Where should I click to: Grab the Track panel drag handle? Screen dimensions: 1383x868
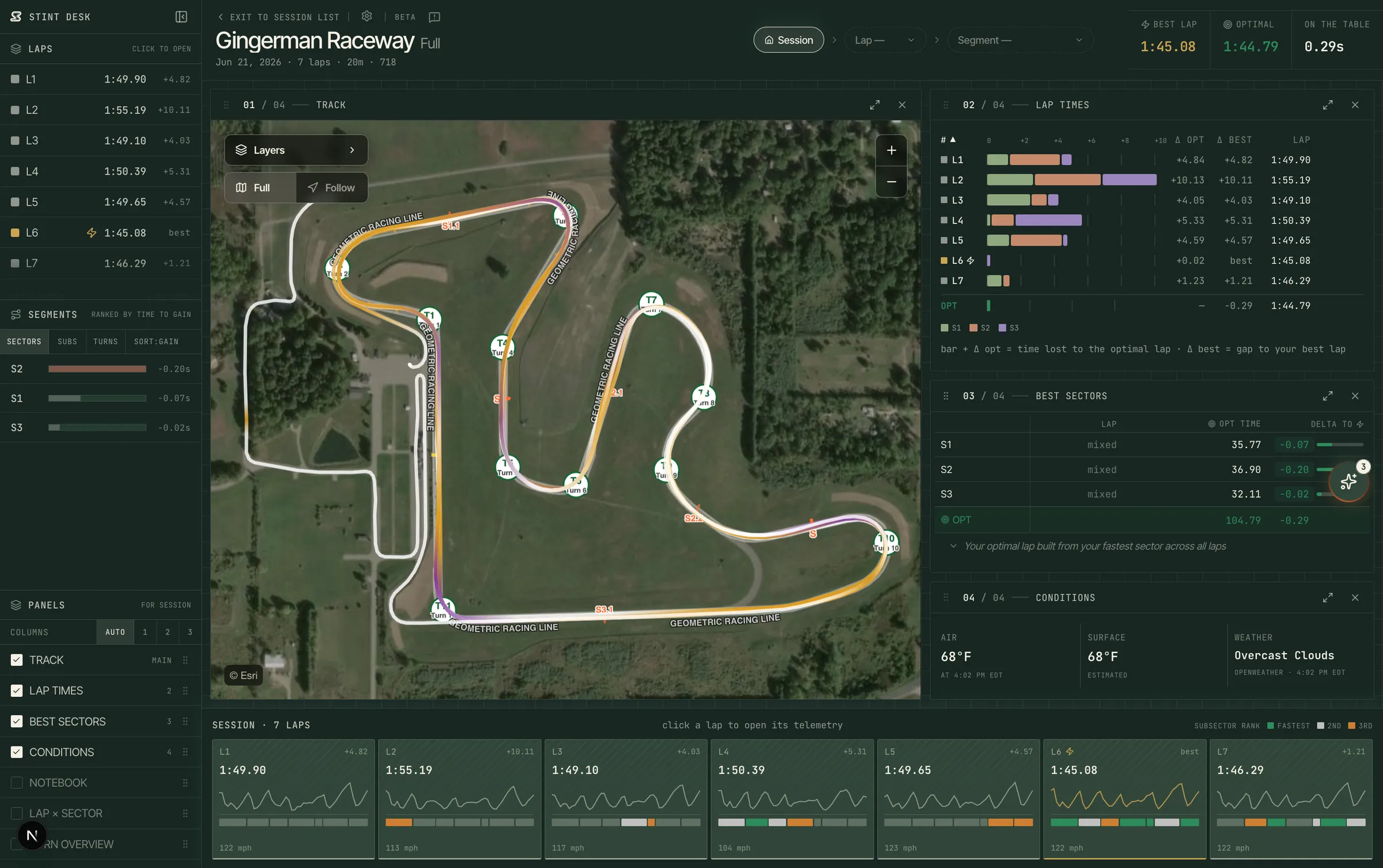(x=226, y=105)
